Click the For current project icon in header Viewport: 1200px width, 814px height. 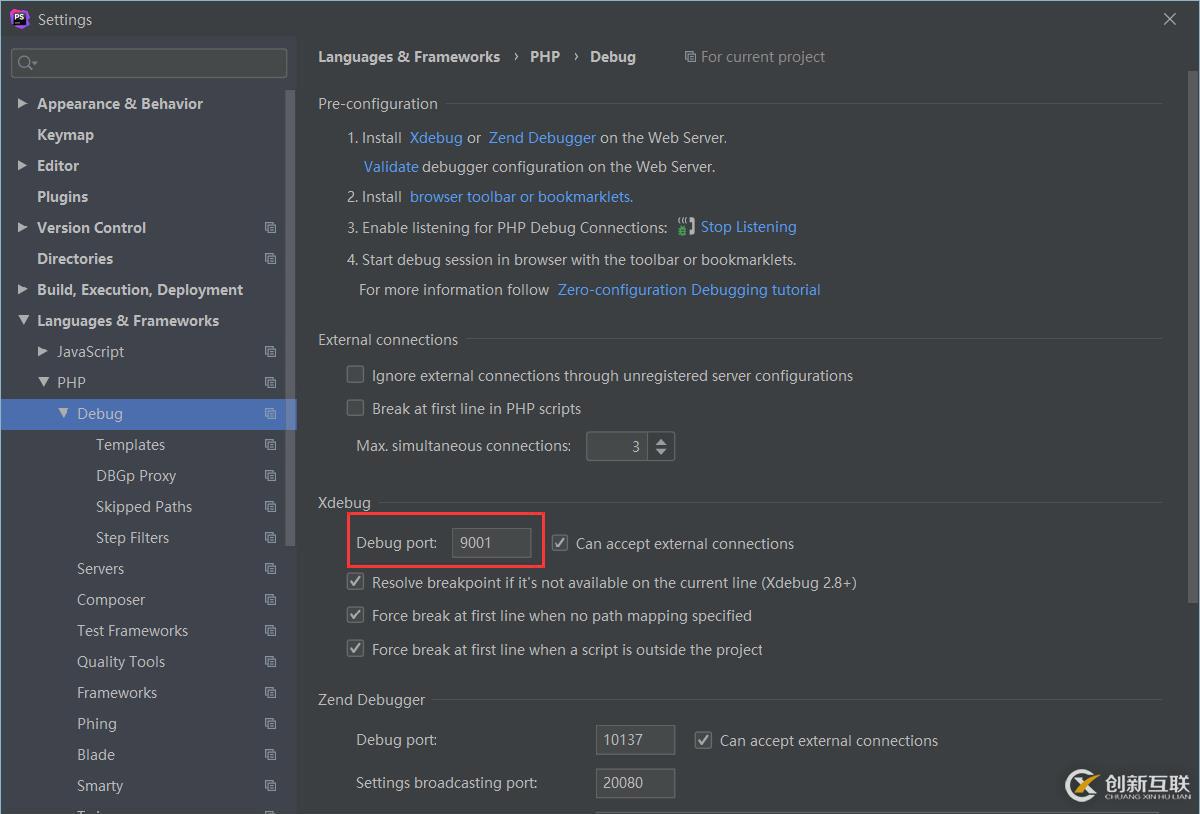(x=690, y=57)
